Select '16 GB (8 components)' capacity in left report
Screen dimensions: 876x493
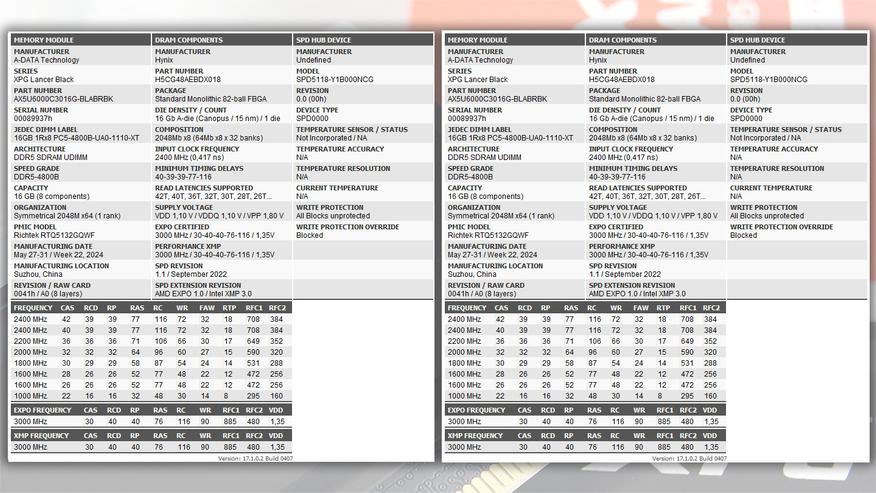51,196
